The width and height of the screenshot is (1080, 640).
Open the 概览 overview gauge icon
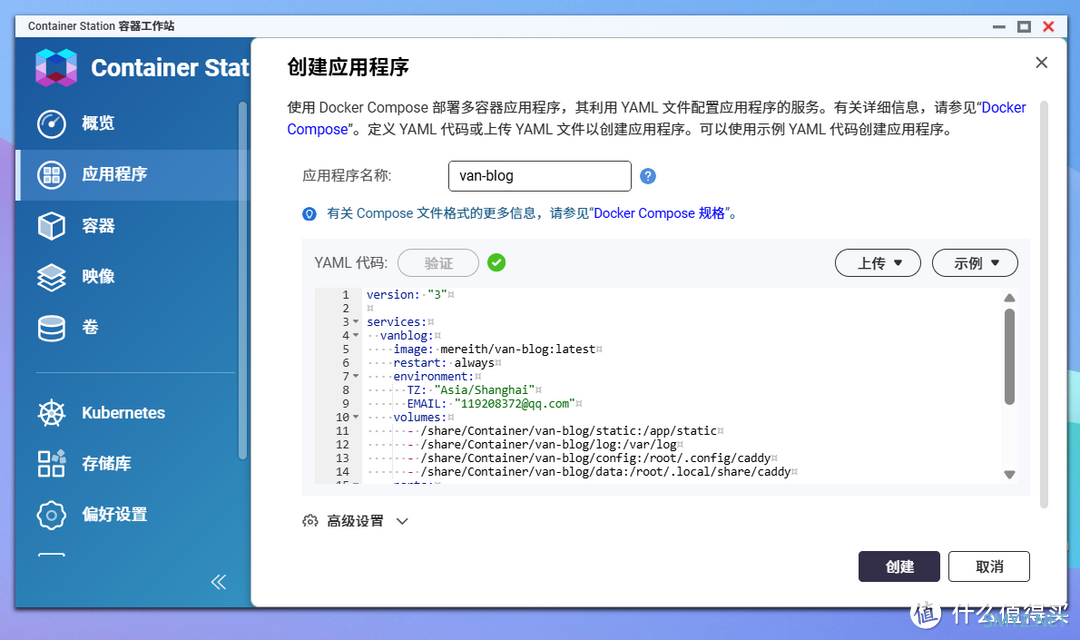point(52,124)
